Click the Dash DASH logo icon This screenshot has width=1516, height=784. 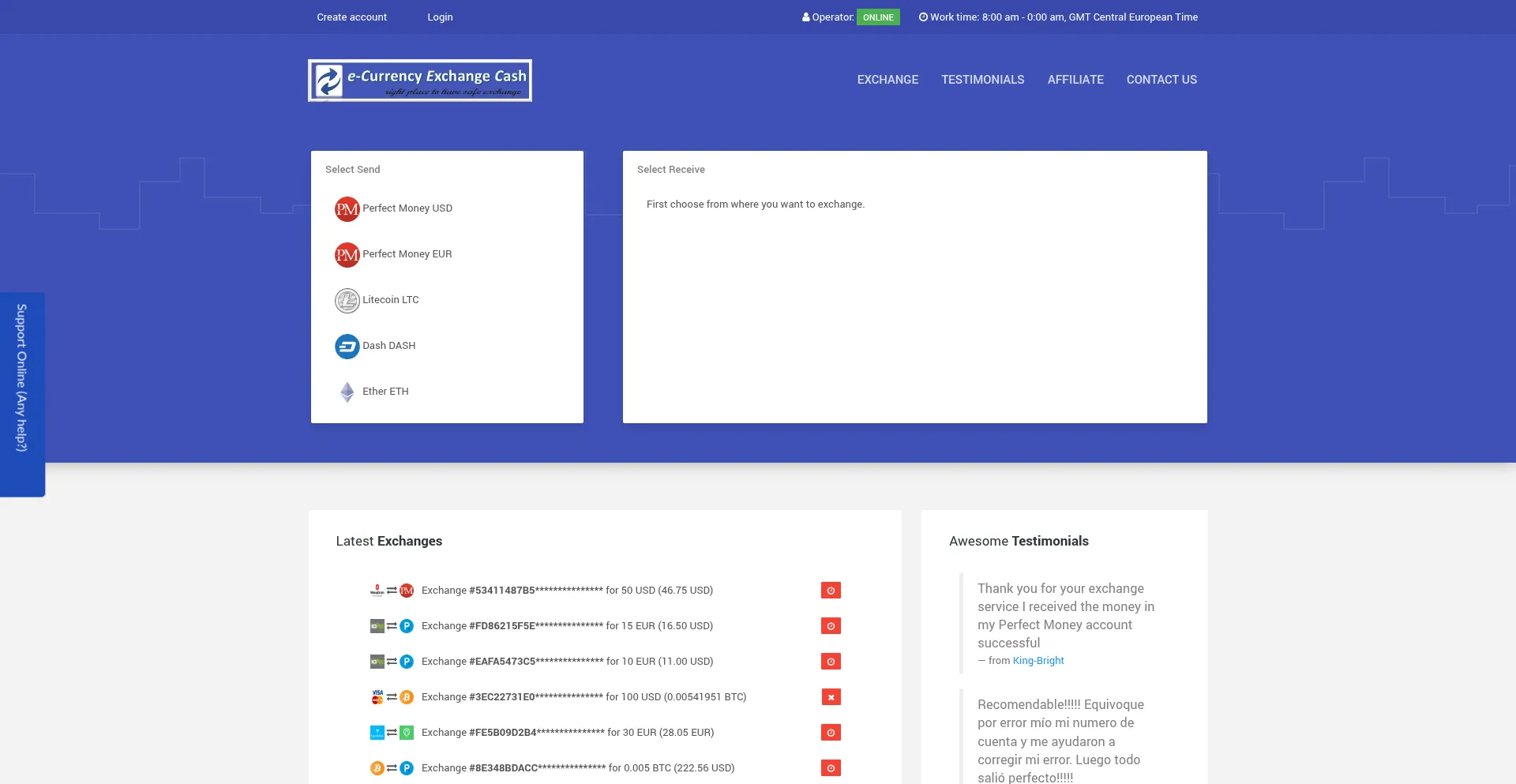click(x=347, y=347)
